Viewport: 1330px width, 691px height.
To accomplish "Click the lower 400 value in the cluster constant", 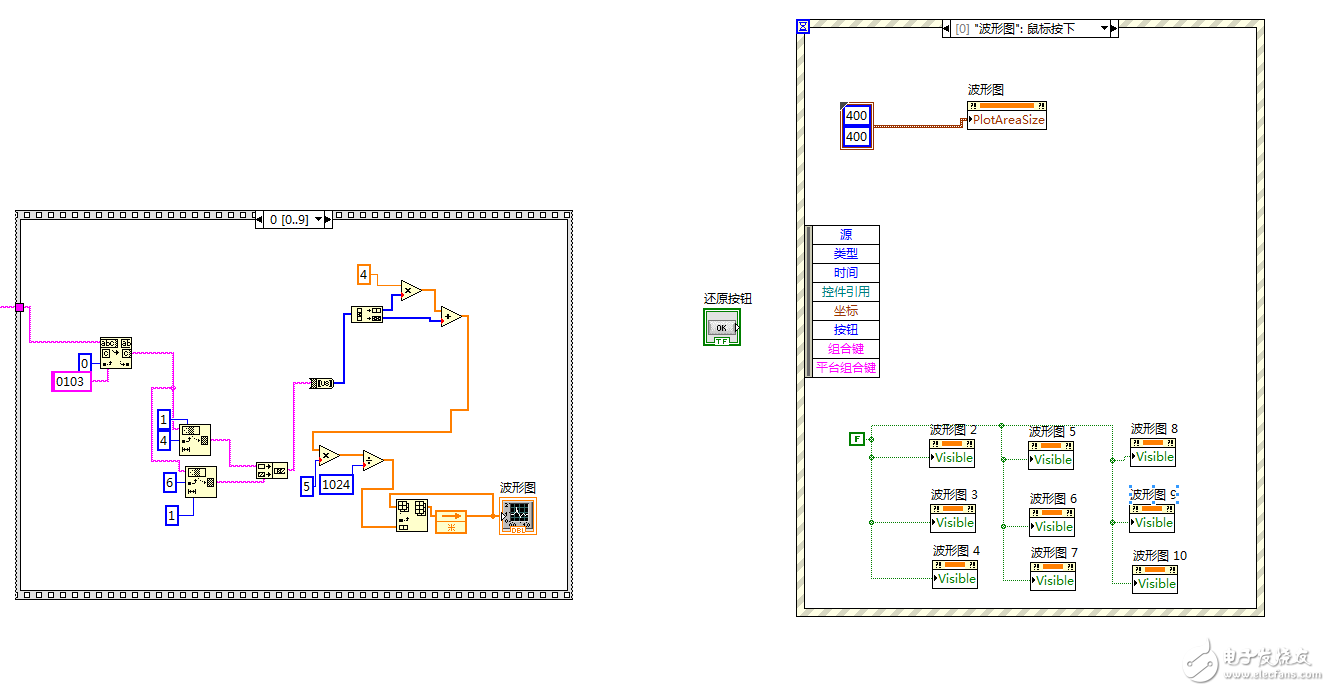I will 857,137.
